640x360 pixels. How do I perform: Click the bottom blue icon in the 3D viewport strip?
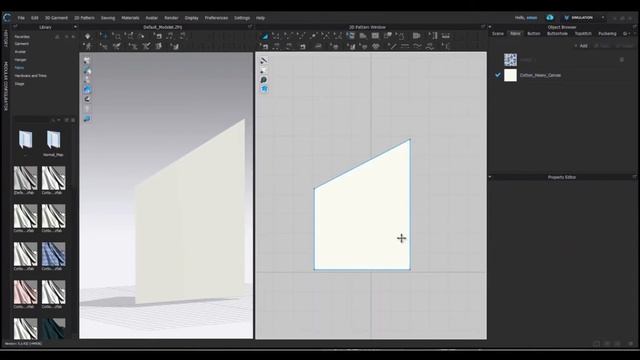[87, 119]
